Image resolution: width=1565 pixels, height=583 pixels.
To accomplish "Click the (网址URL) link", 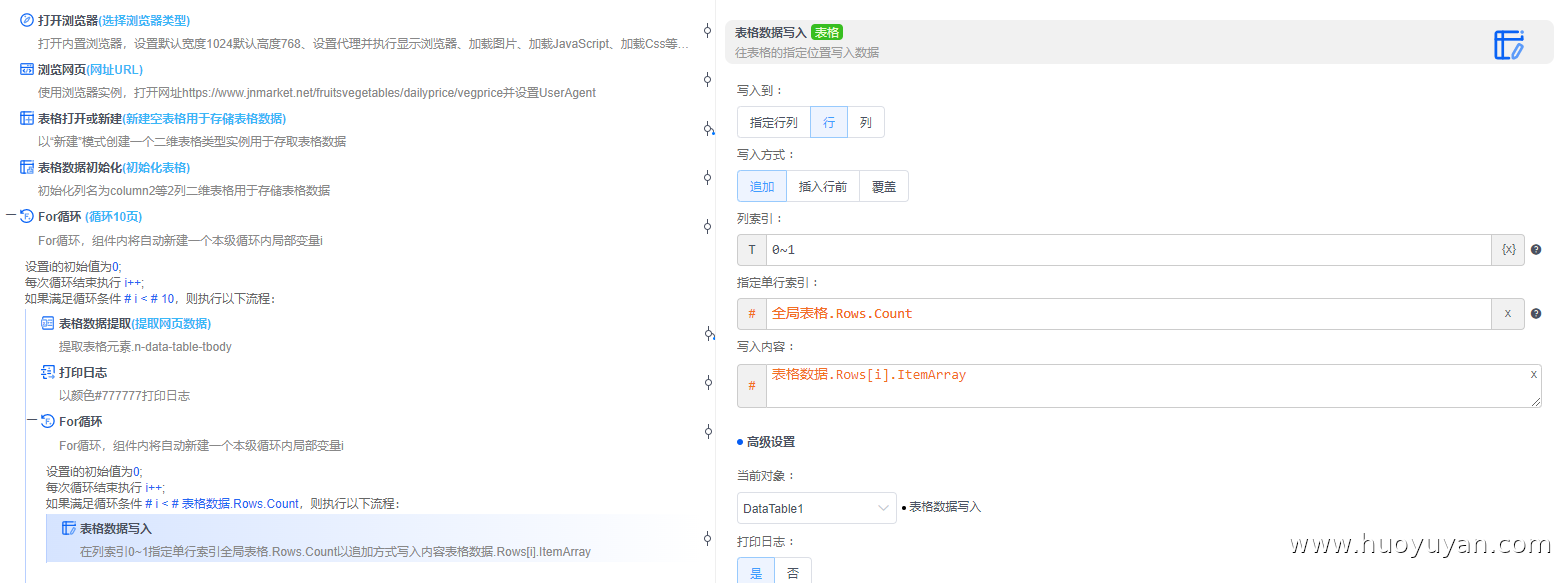I will (114, 69).
